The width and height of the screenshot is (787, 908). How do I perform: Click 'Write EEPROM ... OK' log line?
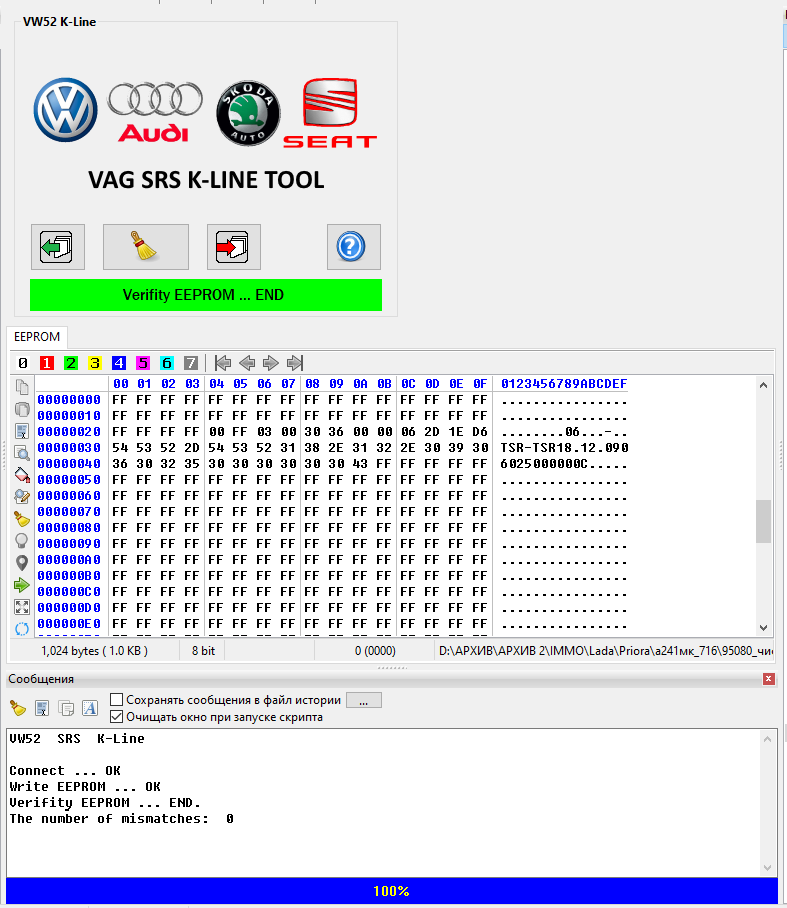[85, 786]
